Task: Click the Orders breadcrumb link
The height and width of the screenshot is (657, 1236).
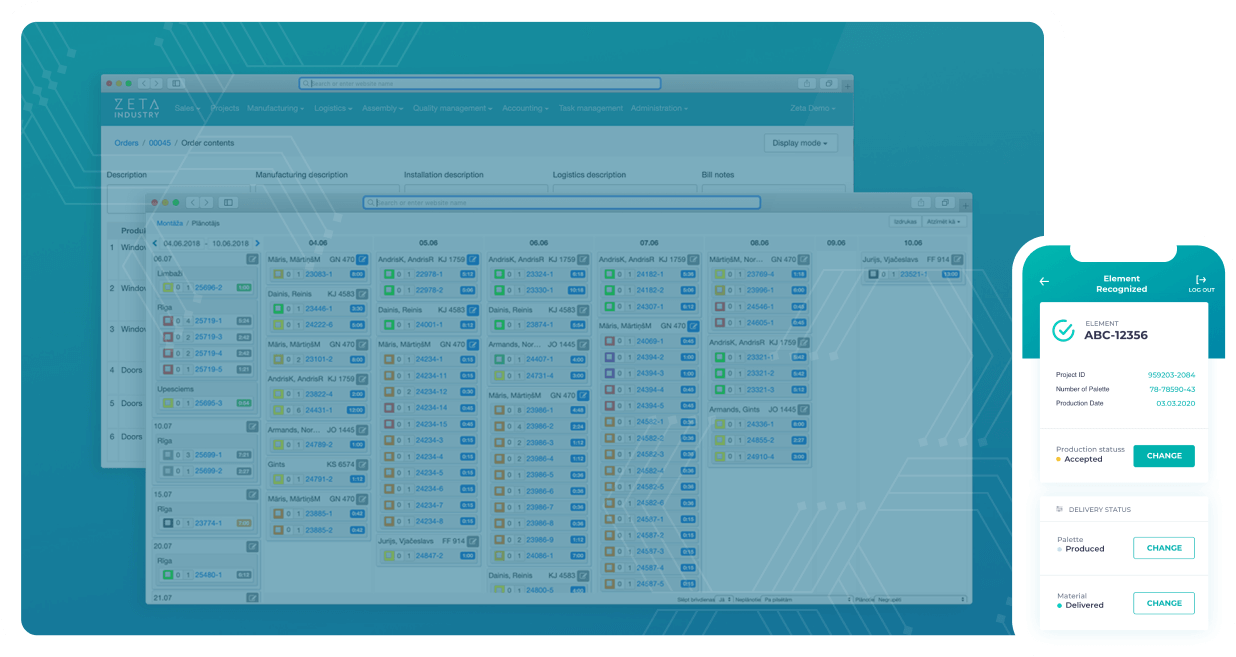Action: point(126,143)
